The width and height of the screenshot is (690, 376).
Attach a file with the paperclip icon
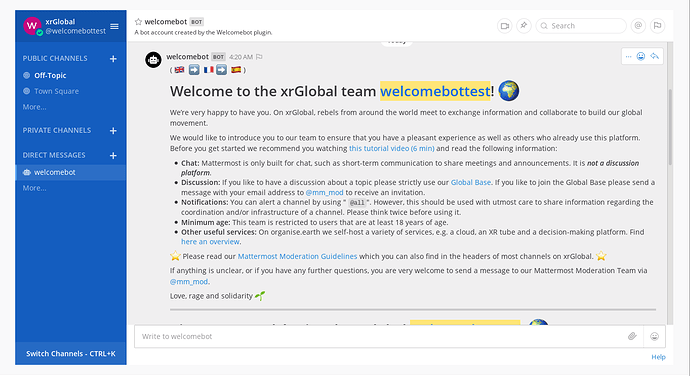pos(632,336)
